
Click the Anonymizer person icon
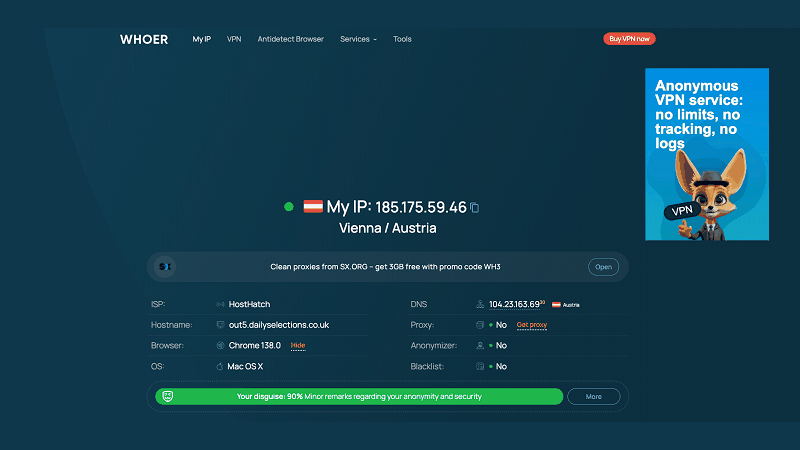[480, 345]
